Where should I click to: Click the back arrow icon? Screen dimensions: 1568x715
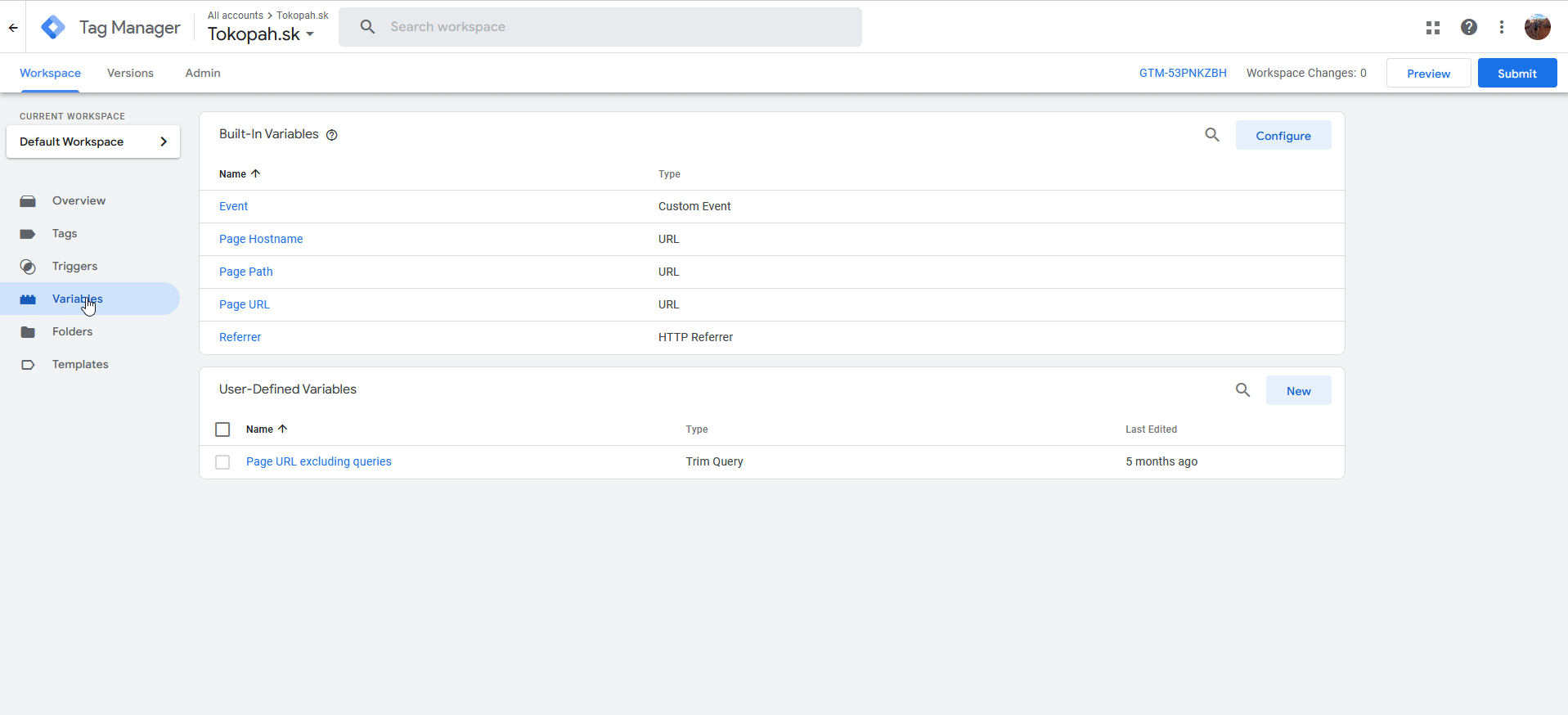click(13, 27)
